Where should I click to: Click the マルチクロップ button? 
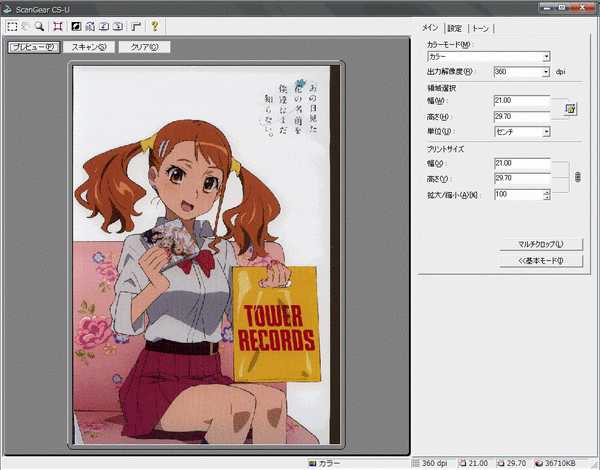[541, 244]
